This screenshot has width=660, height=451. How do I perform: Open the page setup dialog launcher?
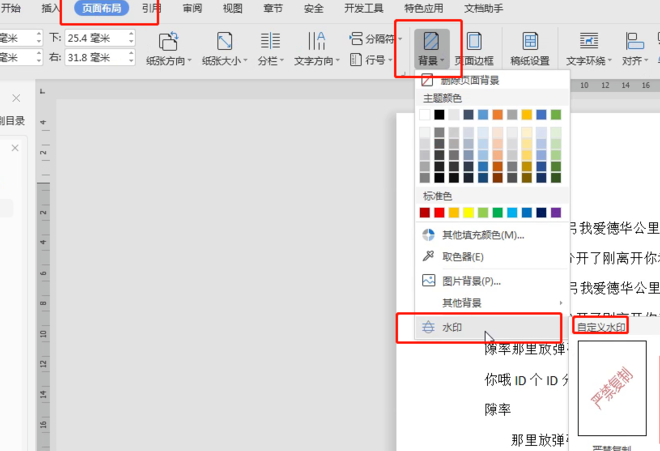403,74
